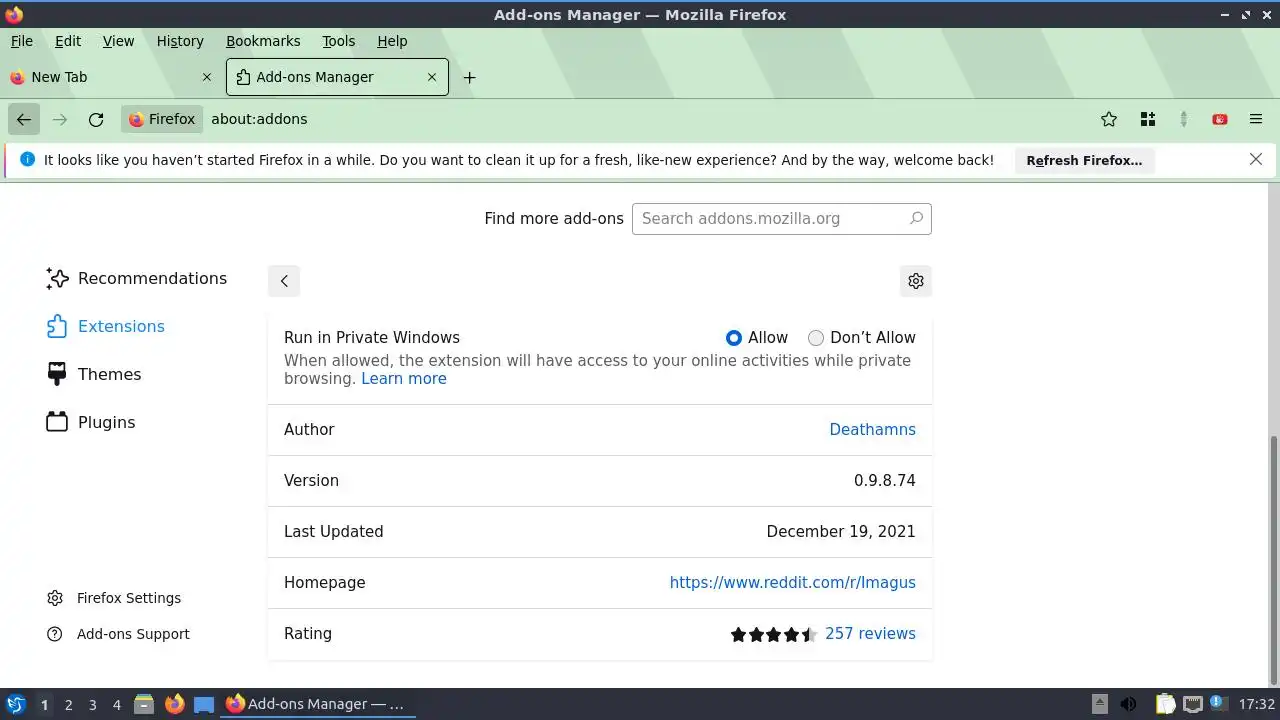
Task: Switch to workspace 2 in the taskbar
Action: click(x=68, y=705)
